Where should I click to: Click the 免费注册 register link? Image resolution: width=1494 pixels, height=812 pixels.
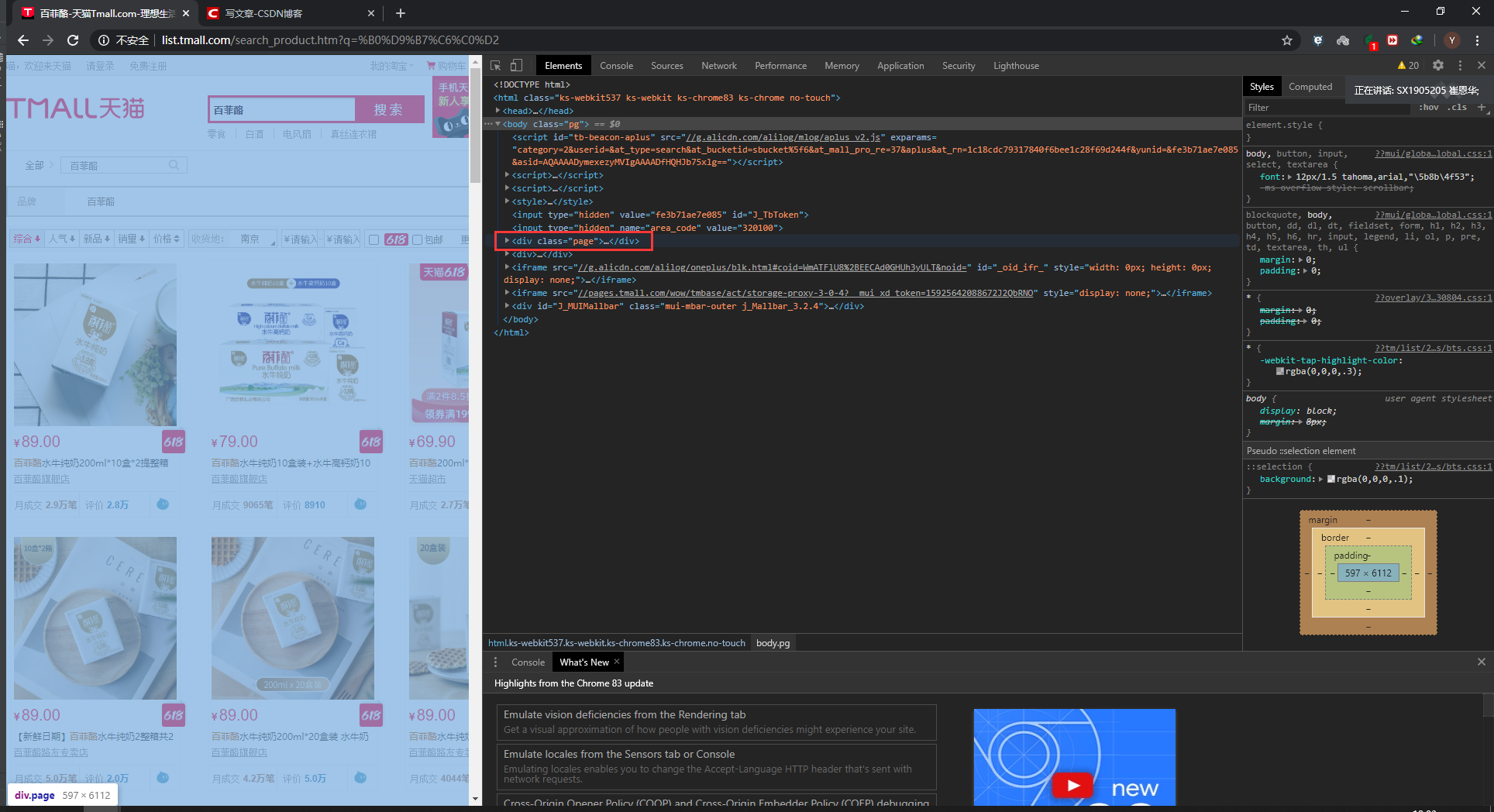(x=148, y=66)
